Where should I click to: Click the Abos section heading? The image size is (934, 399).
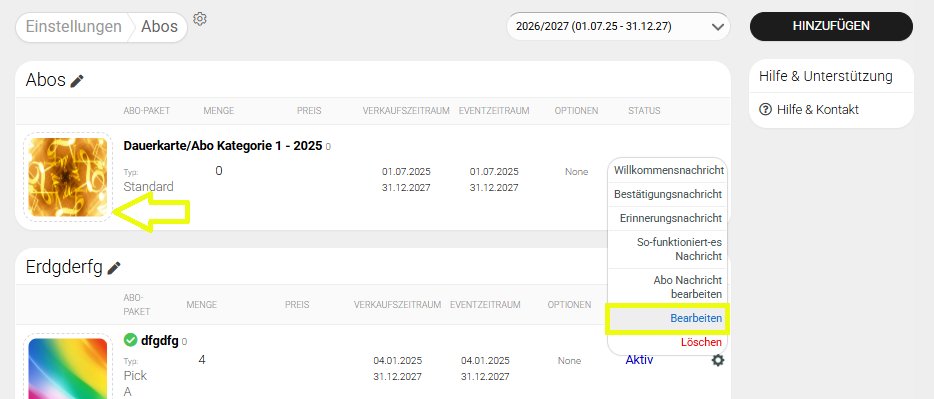45,80
